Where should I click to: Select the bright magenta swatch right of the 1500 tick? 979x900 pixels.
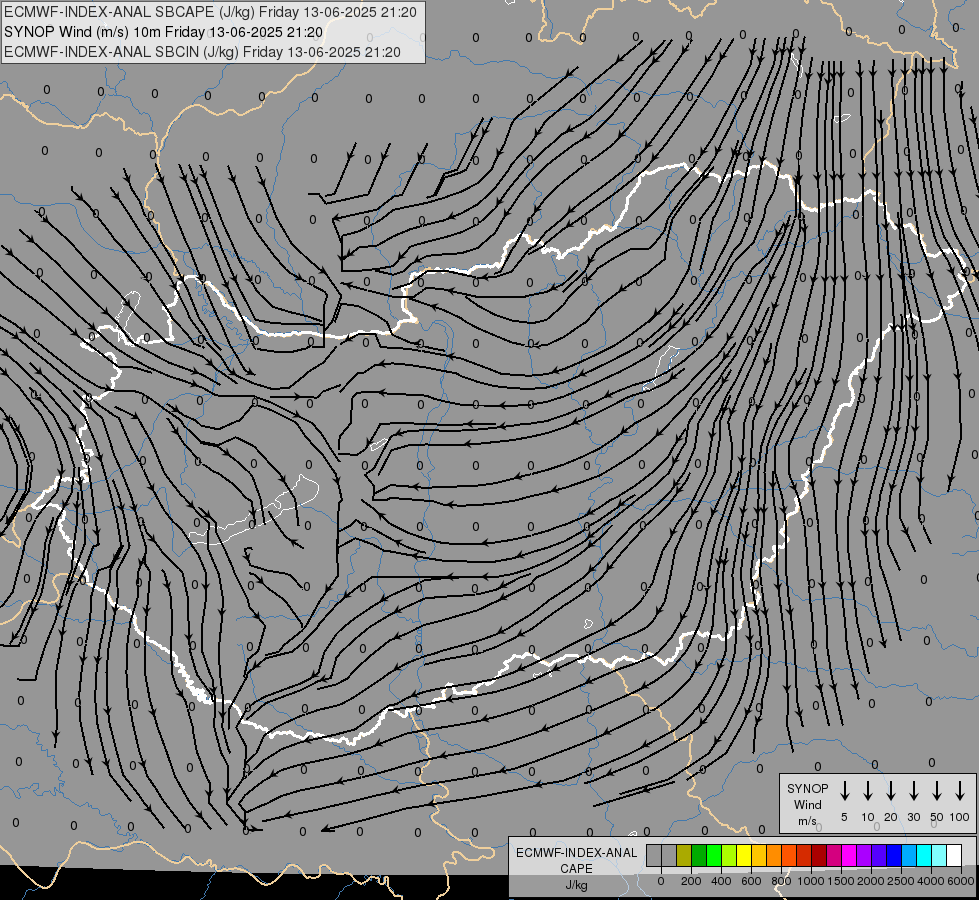(x=849, y=855)
